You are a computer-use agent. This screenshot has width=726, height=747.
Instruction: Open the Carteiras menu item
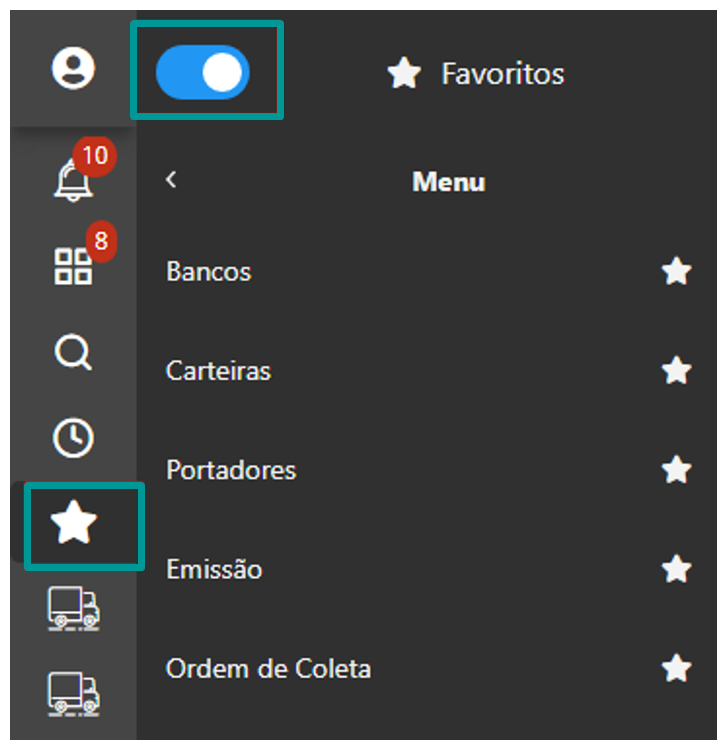pos(218,371)
